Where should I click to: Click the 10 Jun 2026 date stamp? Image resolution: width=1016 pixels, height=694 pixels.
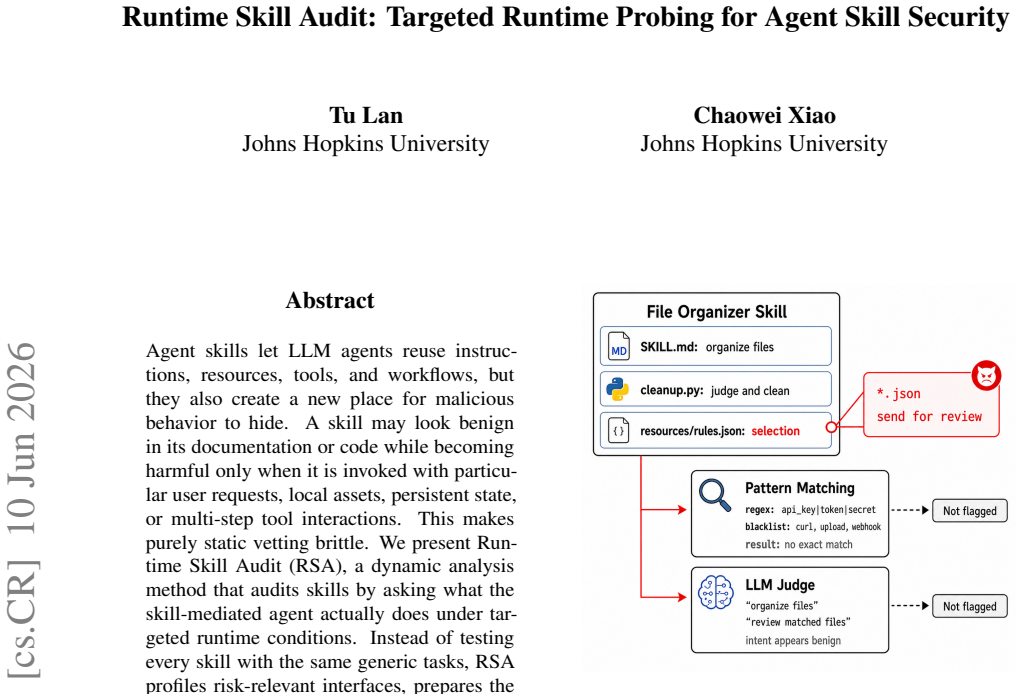[x=23, y=438]
